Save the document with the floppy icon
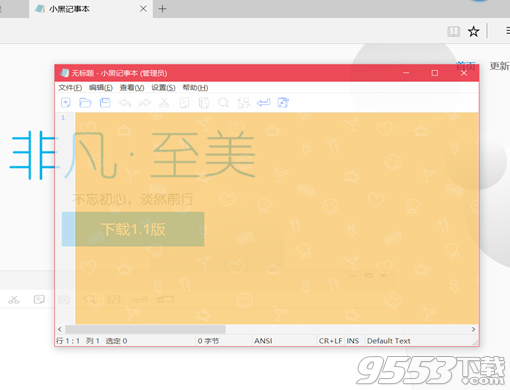 point(105,103)
